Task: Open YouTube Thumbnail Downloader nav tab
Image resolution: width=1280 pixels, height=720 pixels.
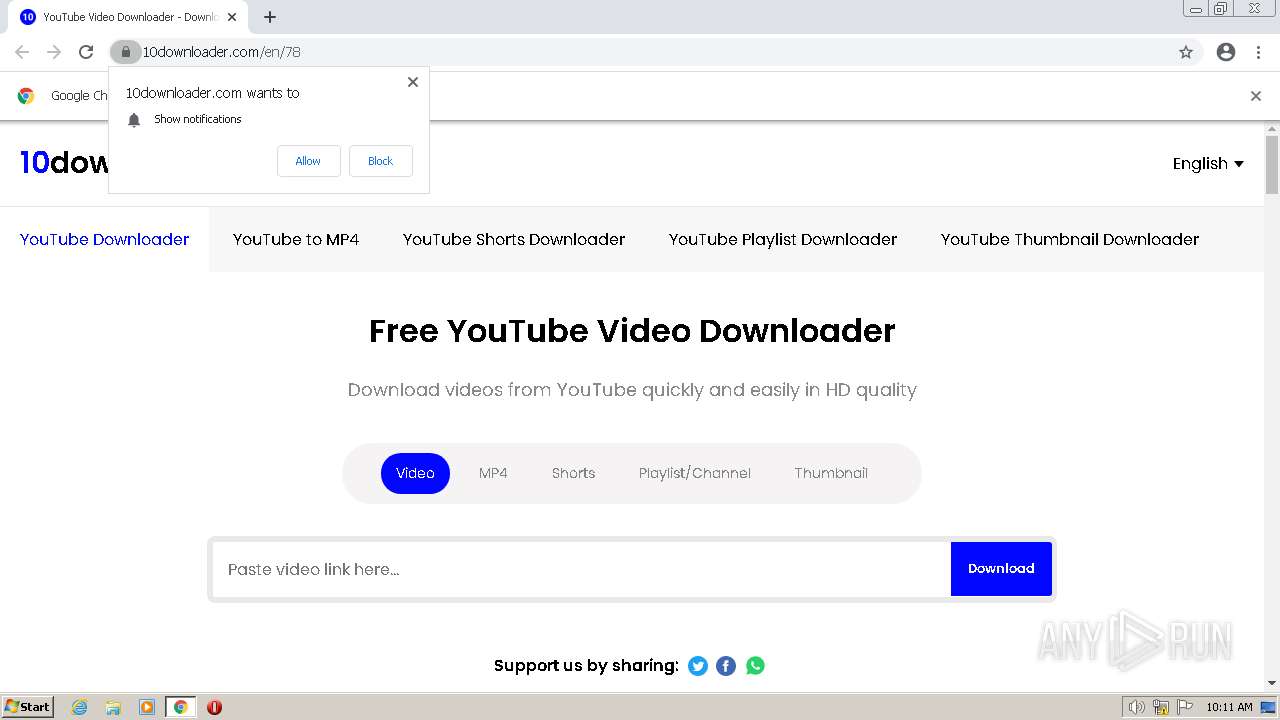Action: [x=1070, y=239]
